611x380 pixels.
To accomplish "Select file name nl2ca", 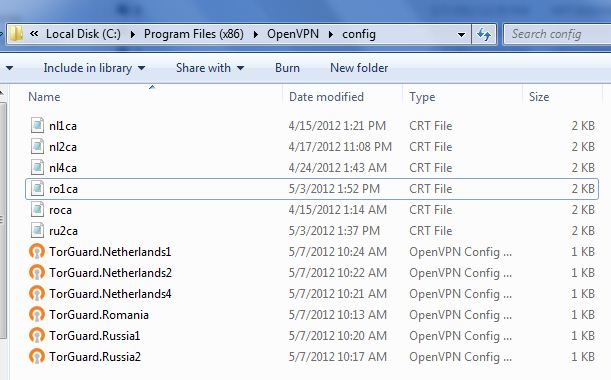I will [63, 147].
